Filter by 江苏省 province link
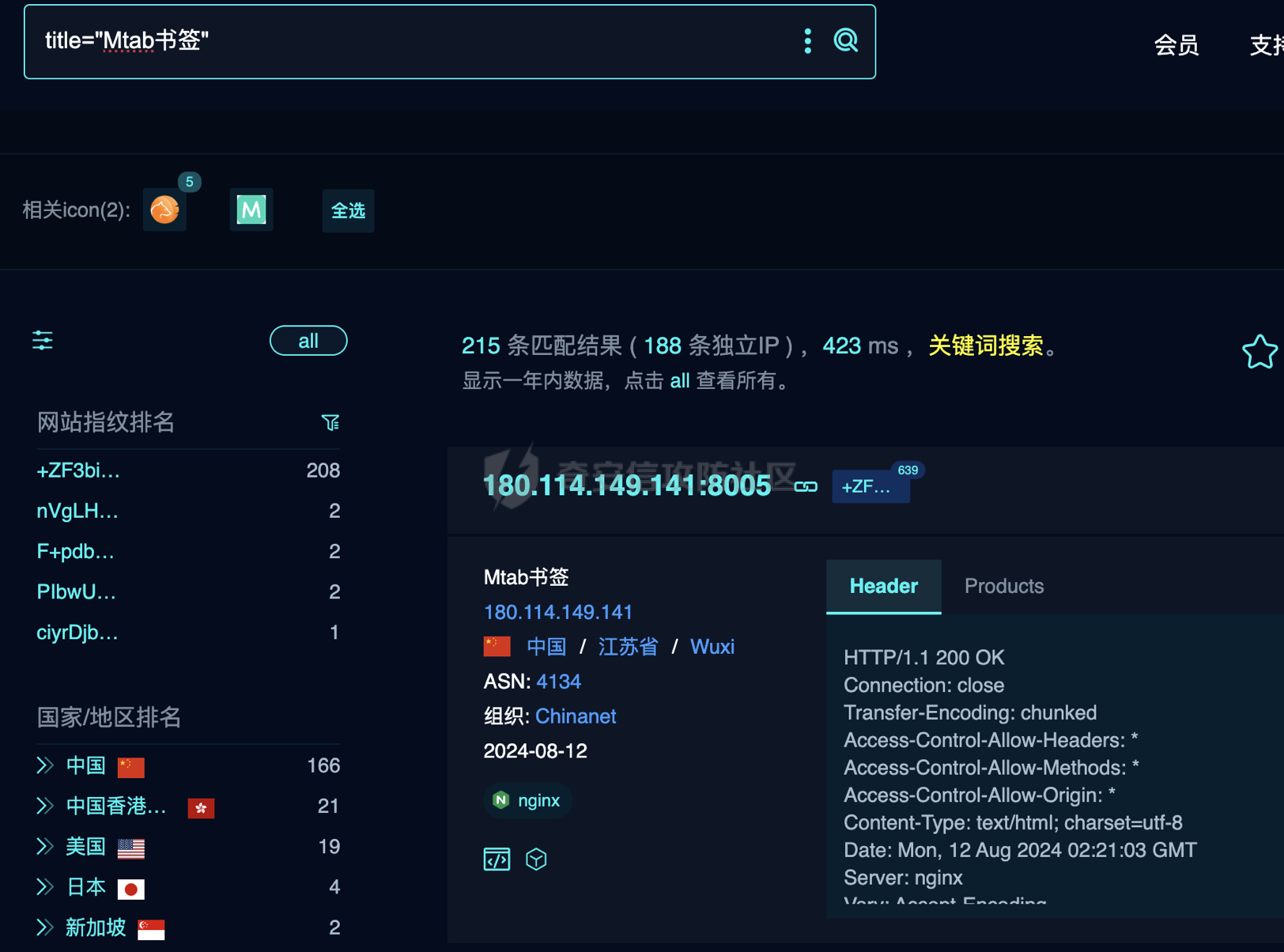1284x952 pixels. 629,647
